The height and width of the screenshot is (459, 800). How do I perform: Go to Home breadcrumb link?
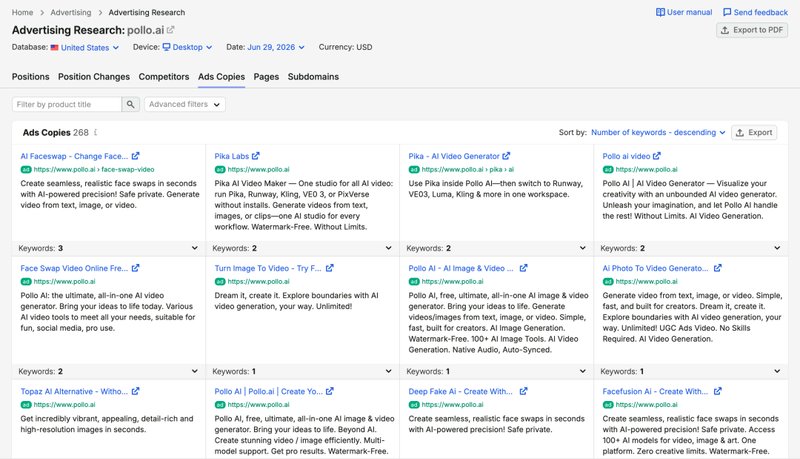22,12
